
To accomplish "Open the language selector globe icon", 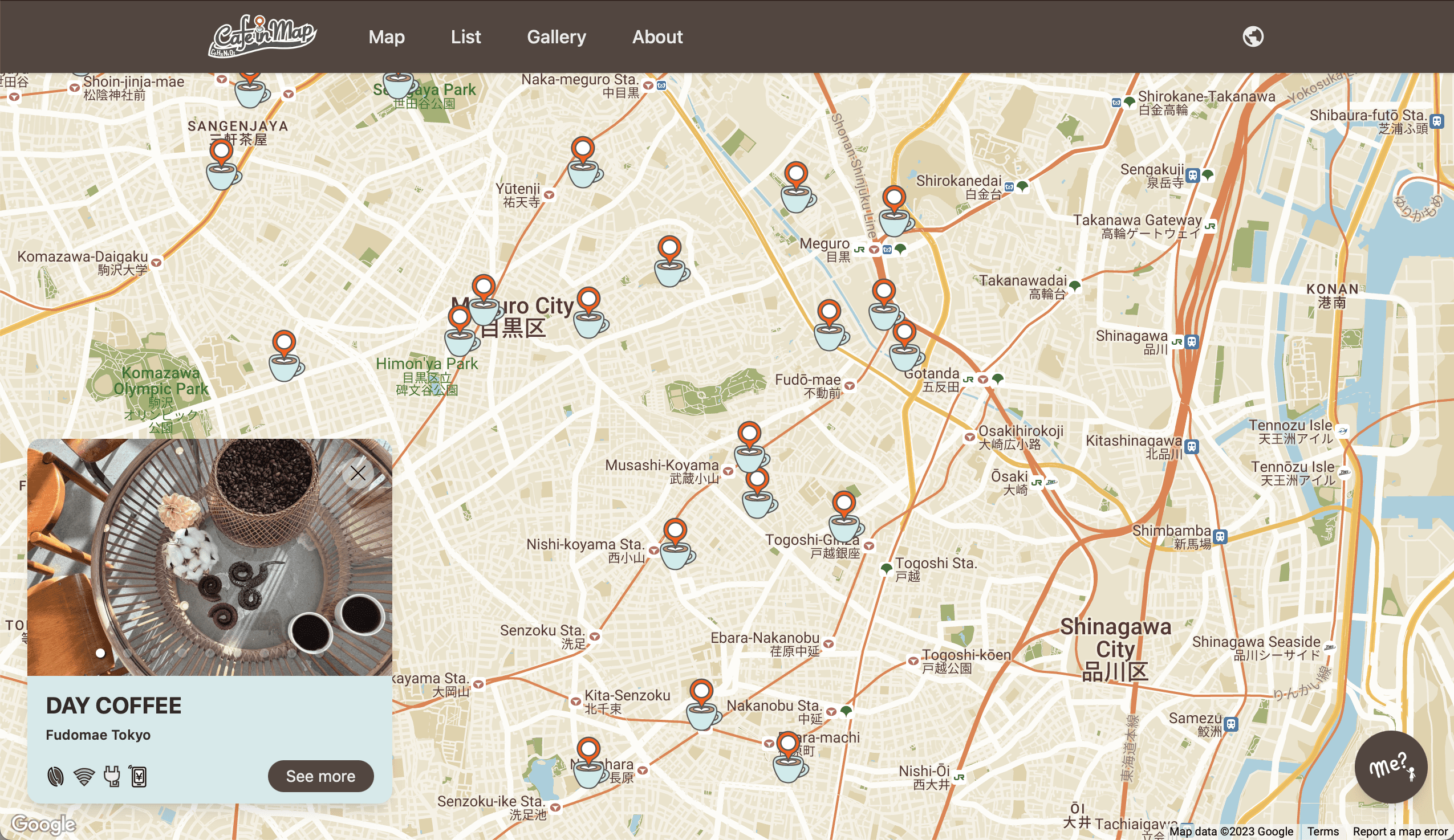I will [1253, 36].
